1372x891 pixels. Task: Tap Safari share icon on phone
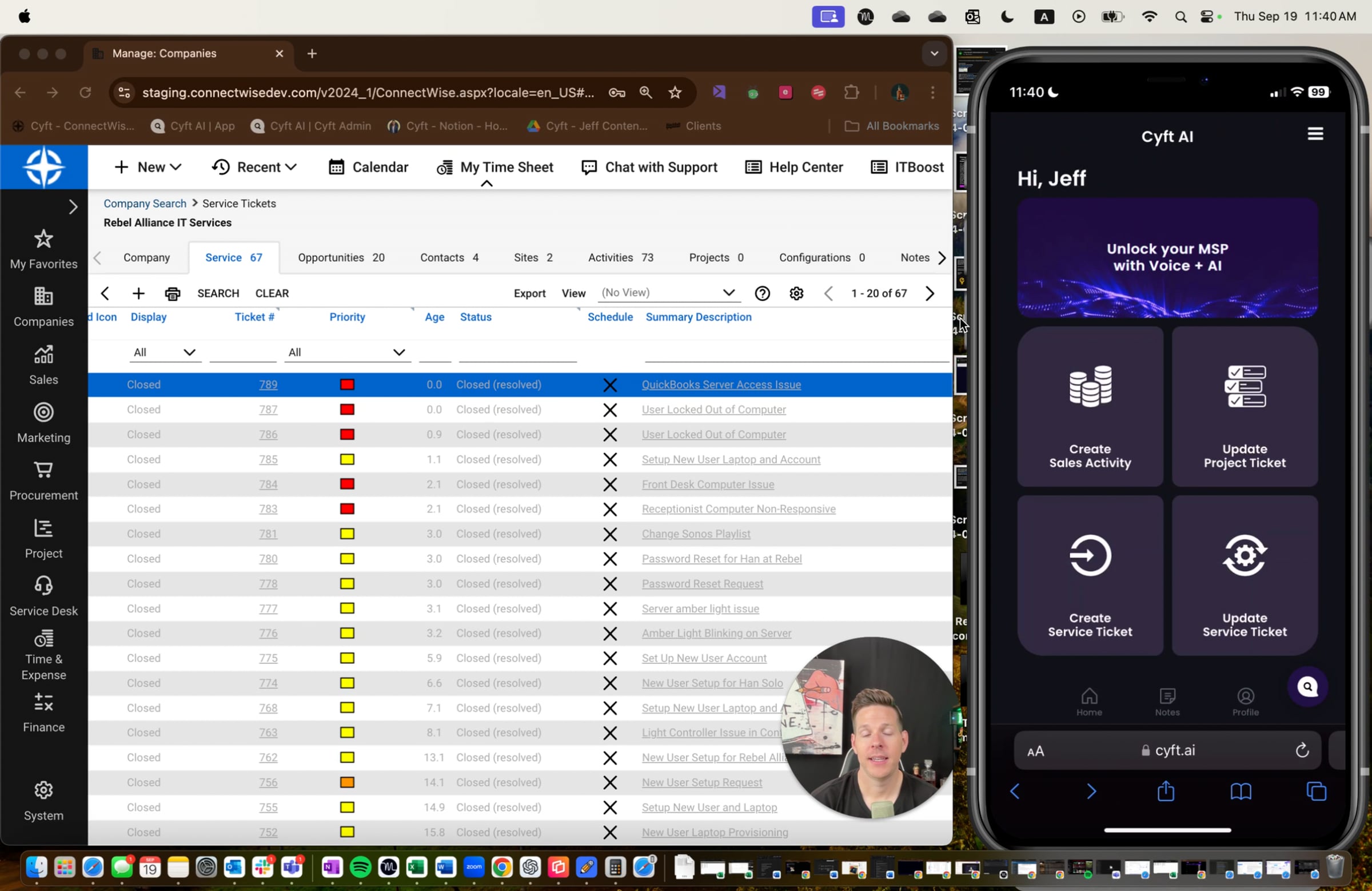(1165, 791)
